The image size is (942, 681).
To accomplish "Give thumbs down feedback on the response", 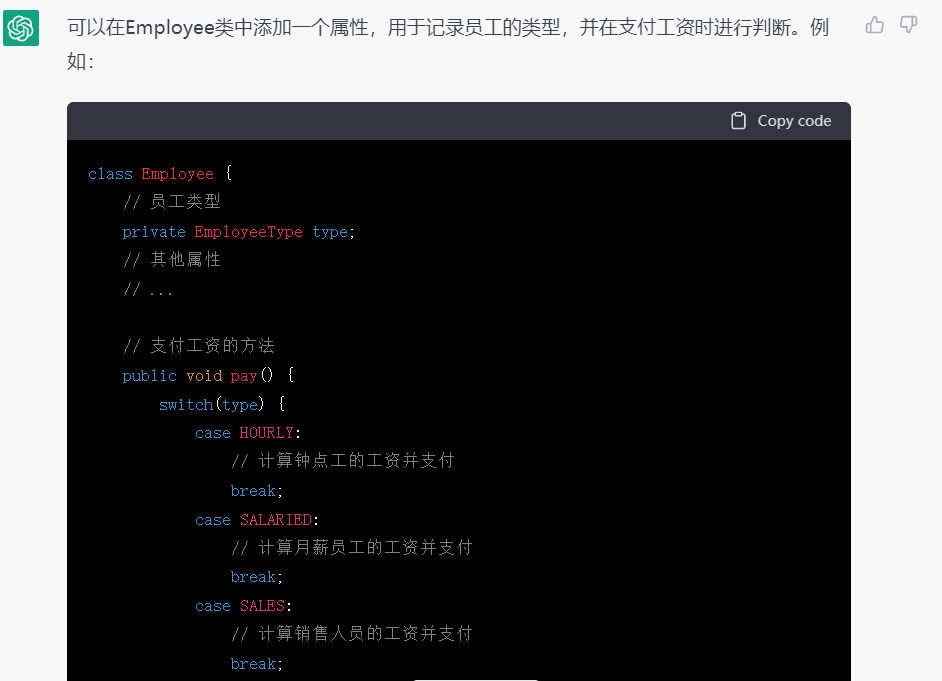I will click(907, 25).
